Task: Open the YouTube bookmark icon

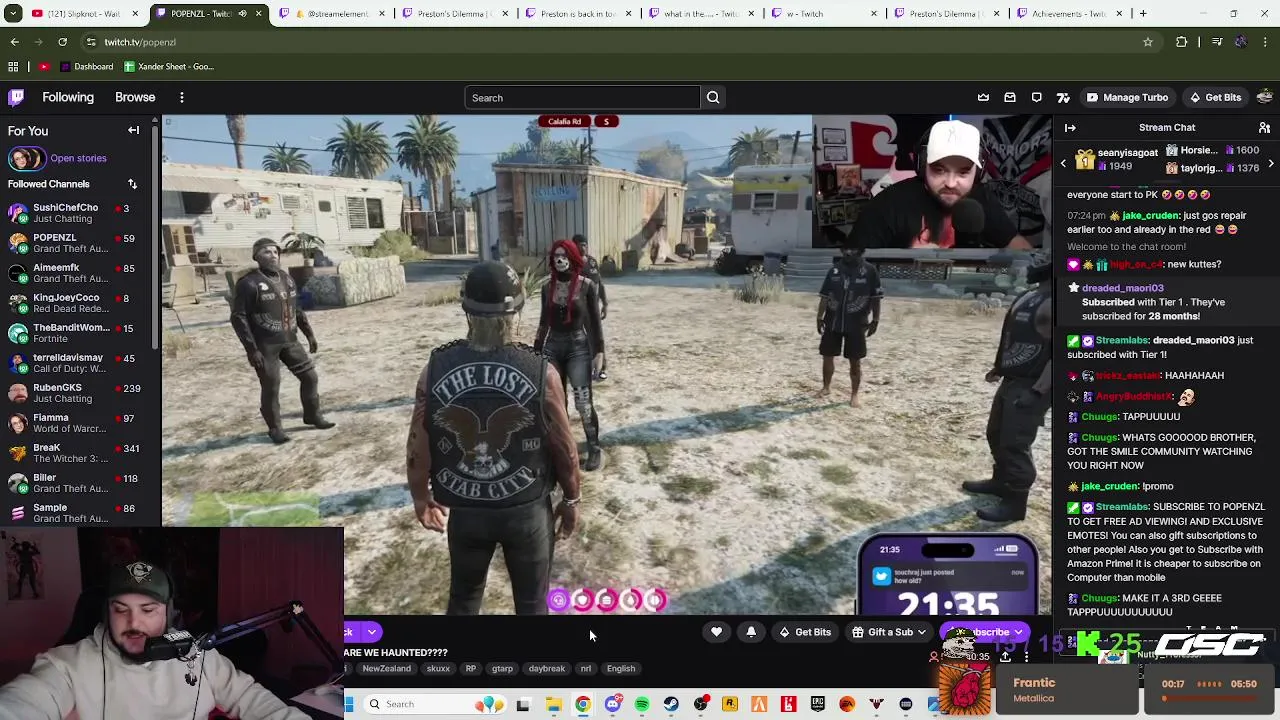Action: pos(44,67)
